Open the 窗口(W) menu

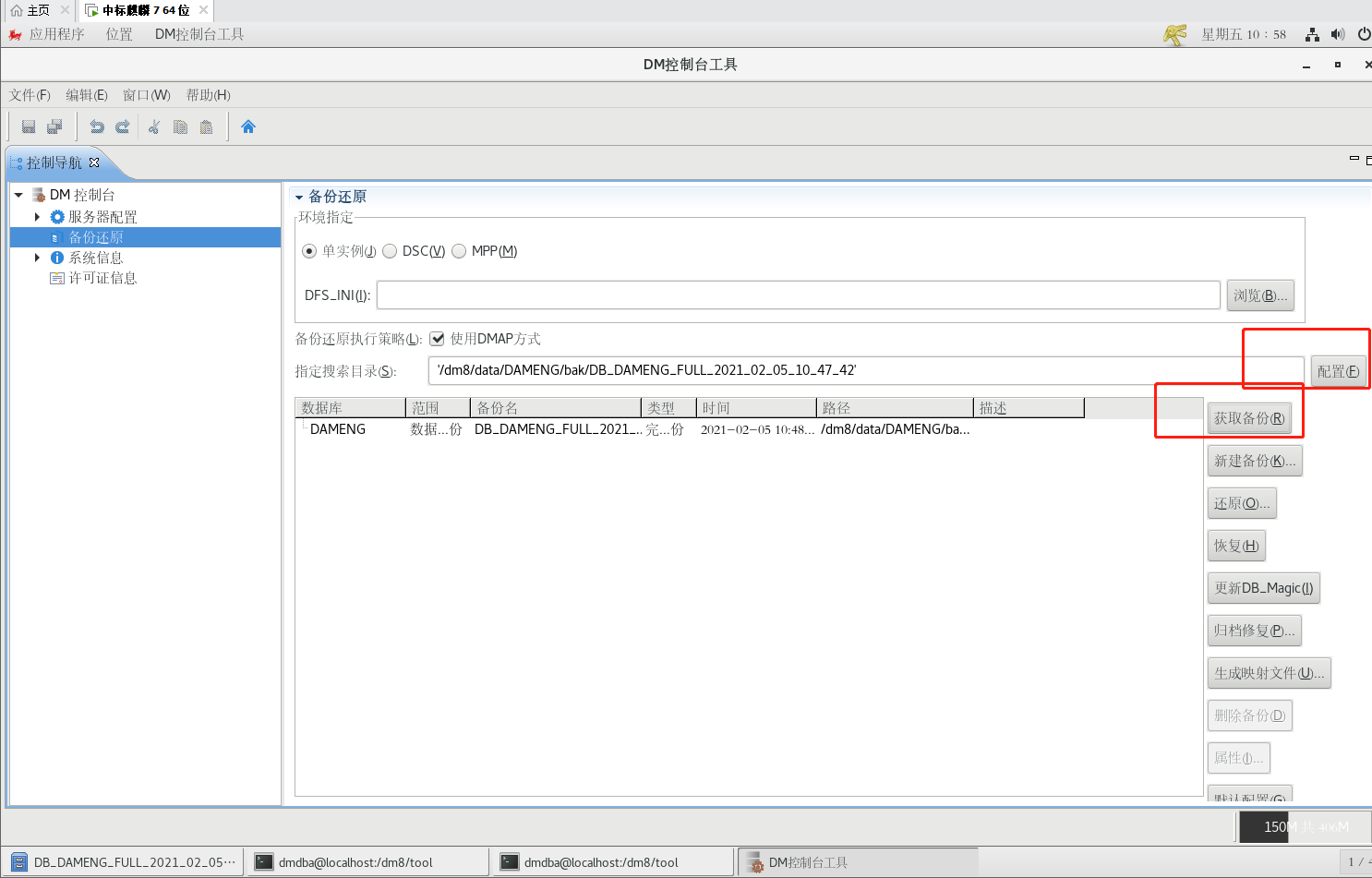pyautogui.click(x=147, y=95)
